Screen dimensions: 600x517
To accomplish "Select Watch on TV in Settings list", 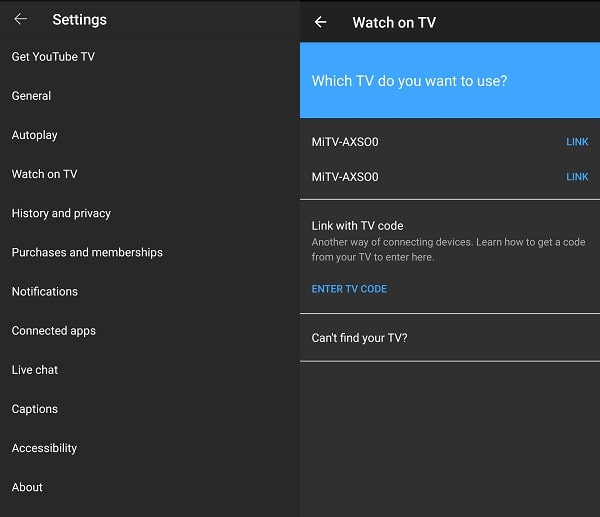I will click(x=150, y=174).
